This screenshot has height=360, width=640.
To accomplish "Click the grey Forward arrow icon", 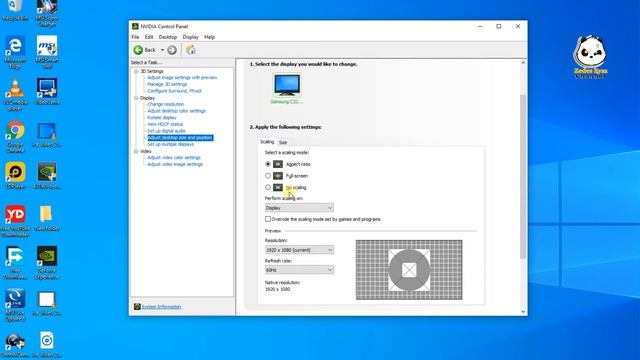I will click(172, 50).
